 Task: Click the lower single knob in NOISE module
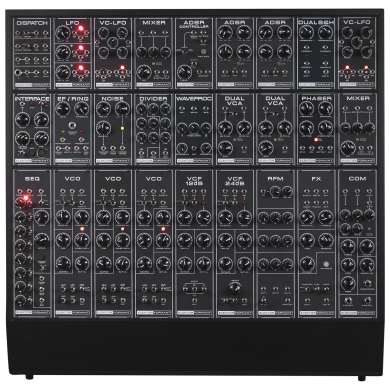click(x=104, y=128)
